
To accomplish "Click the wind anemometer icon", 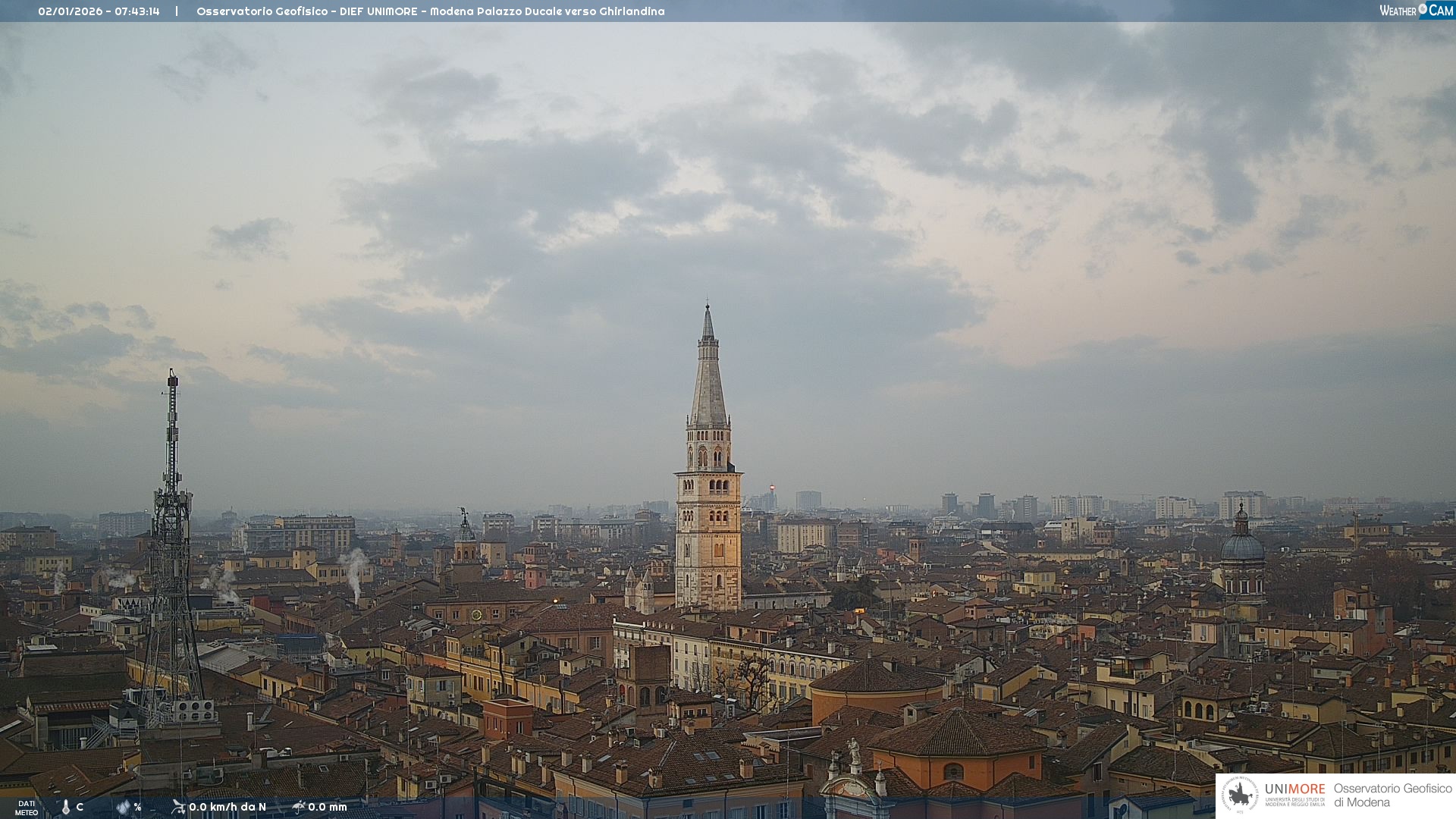I will pyautogui.click(x=178, y=807).
